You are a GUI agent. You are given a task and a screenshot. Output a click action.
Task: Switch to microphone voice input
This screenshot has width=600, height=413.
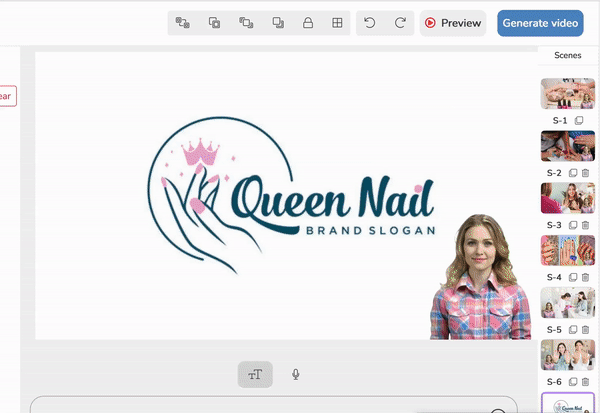(296, 374)
